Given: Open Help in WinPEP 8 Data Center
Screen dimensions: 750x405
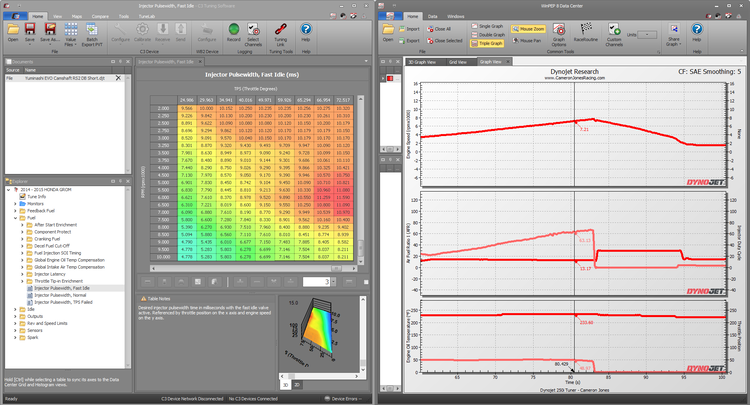Looking at the screenshot, I should (697, 33).
